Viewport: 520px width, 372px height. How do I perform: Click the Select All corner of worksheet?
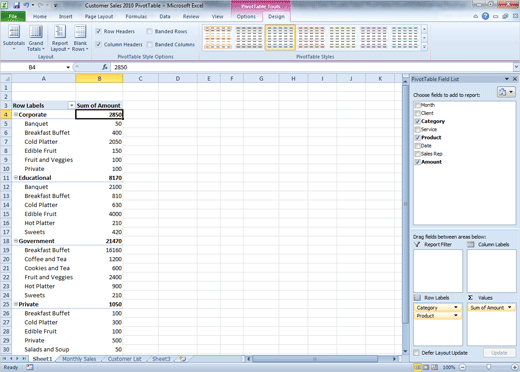[6, 78]
